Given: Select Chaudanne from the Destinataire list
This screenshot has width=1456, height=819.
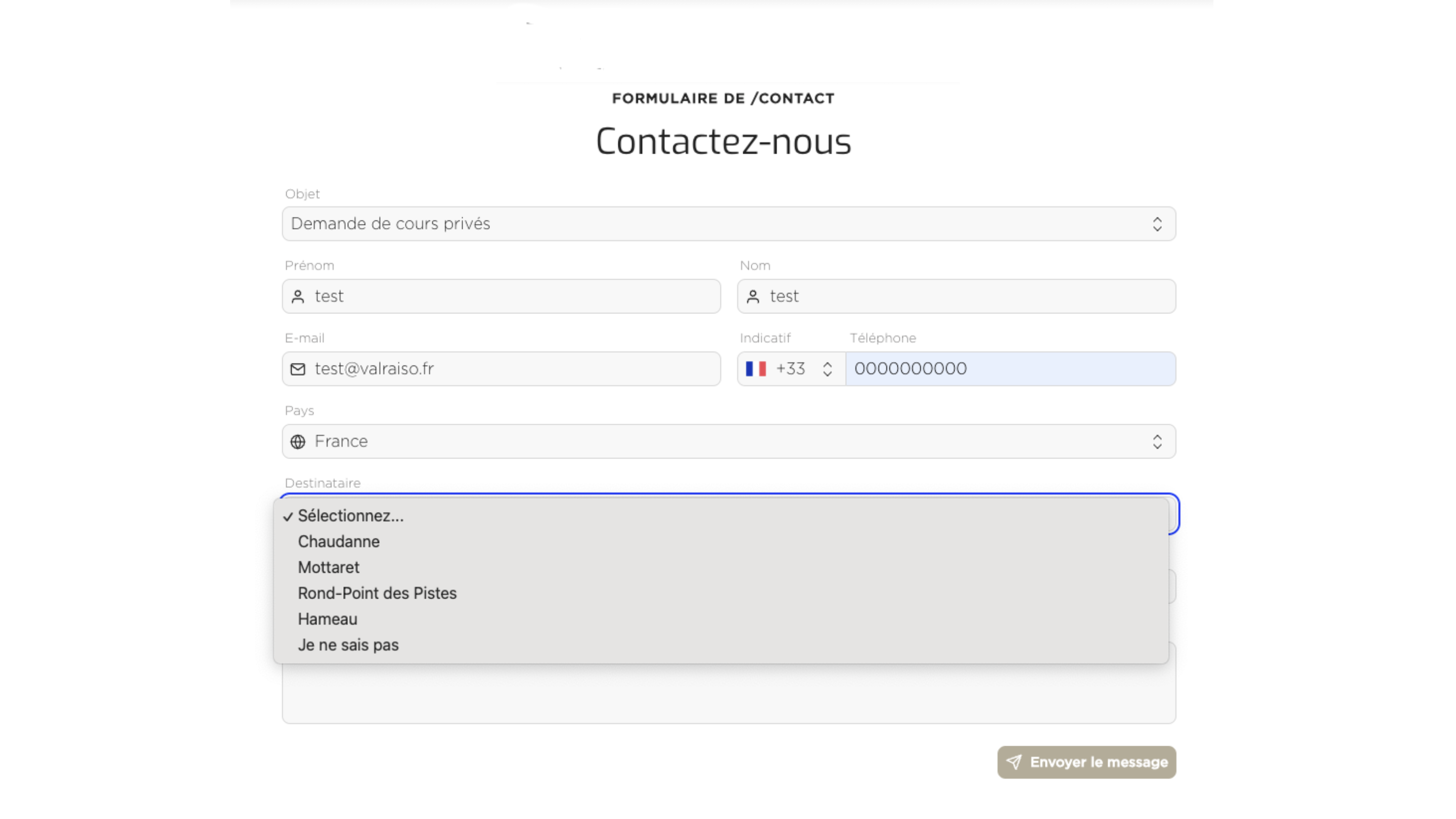Looking at the screenshot, I should pos(339,541).
